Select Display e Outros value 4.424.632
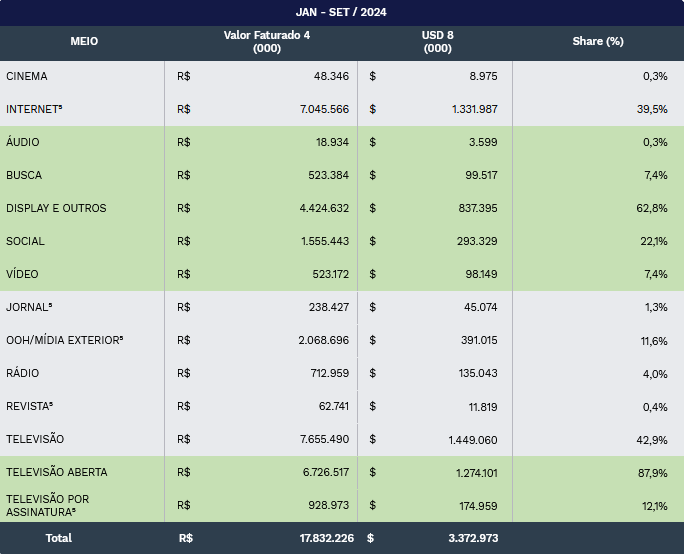The width and height of the screenshot is (684, 554). [x=324, y=208]
